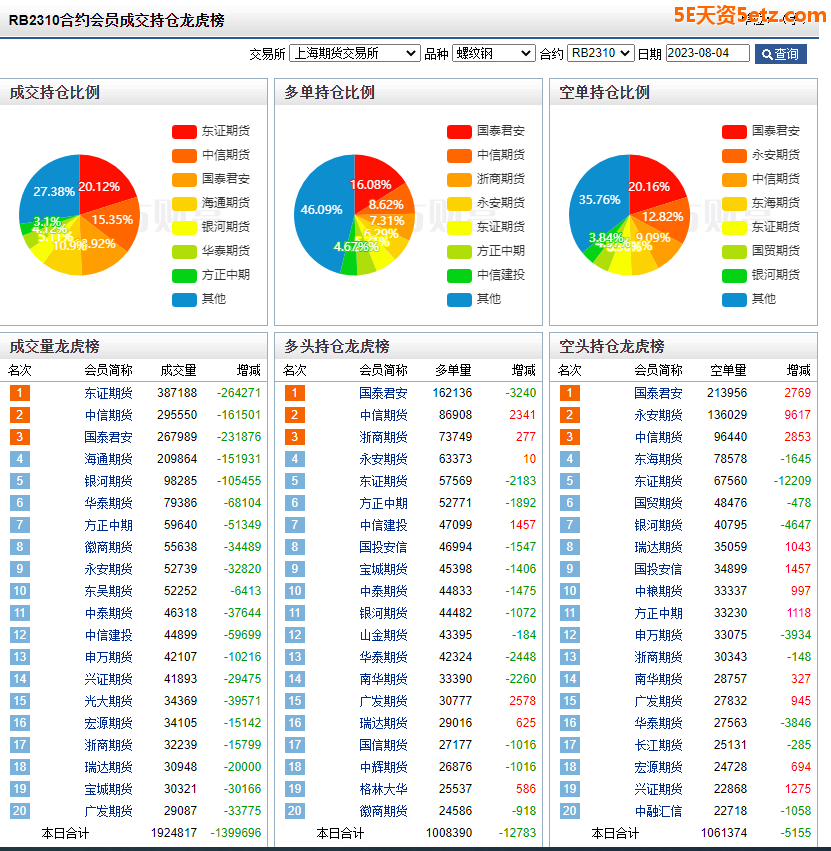Open the 品种 螺纹钢 dropdown

tap(493, 53)
